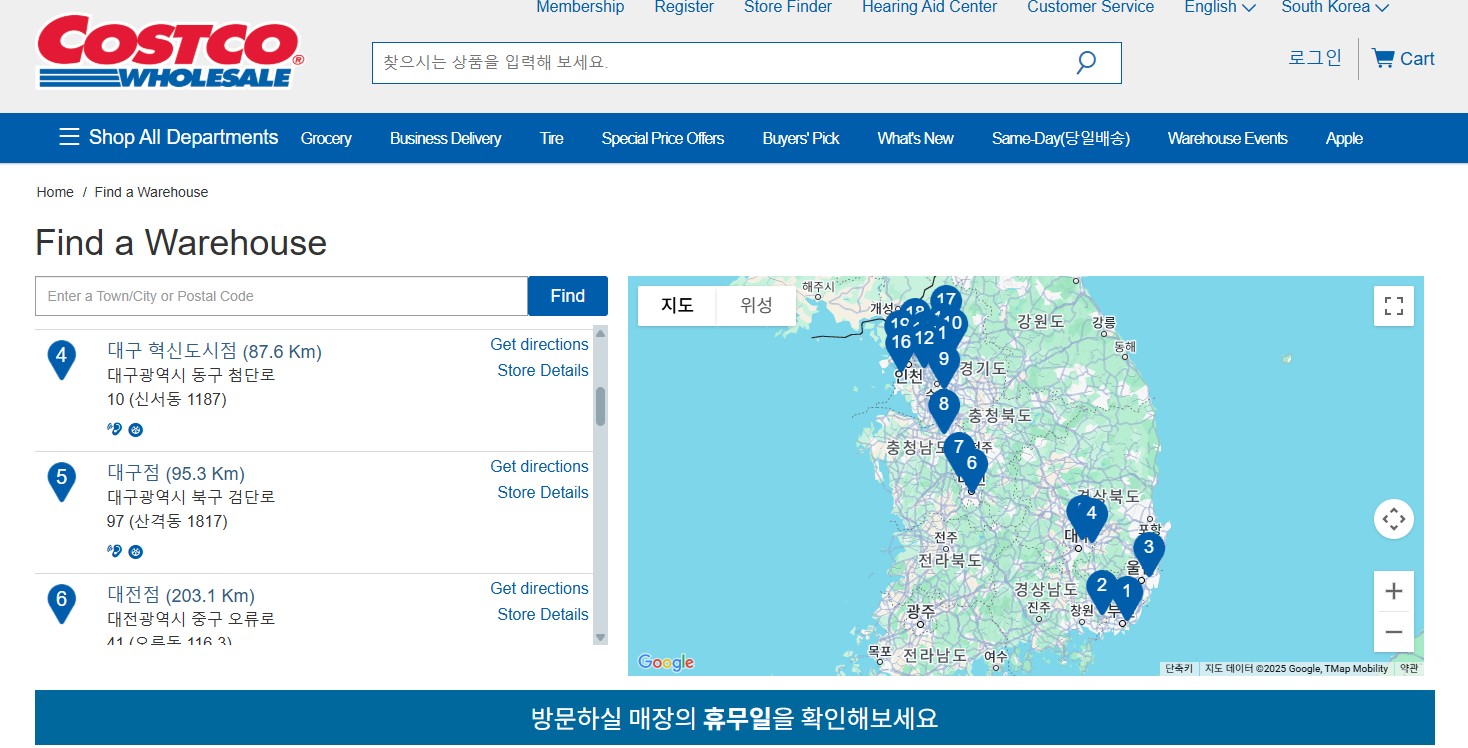This screenshot has height=748, width=1468.
Task: Click the Town/City or Postal Code field
Action: [x=281, y=296]
